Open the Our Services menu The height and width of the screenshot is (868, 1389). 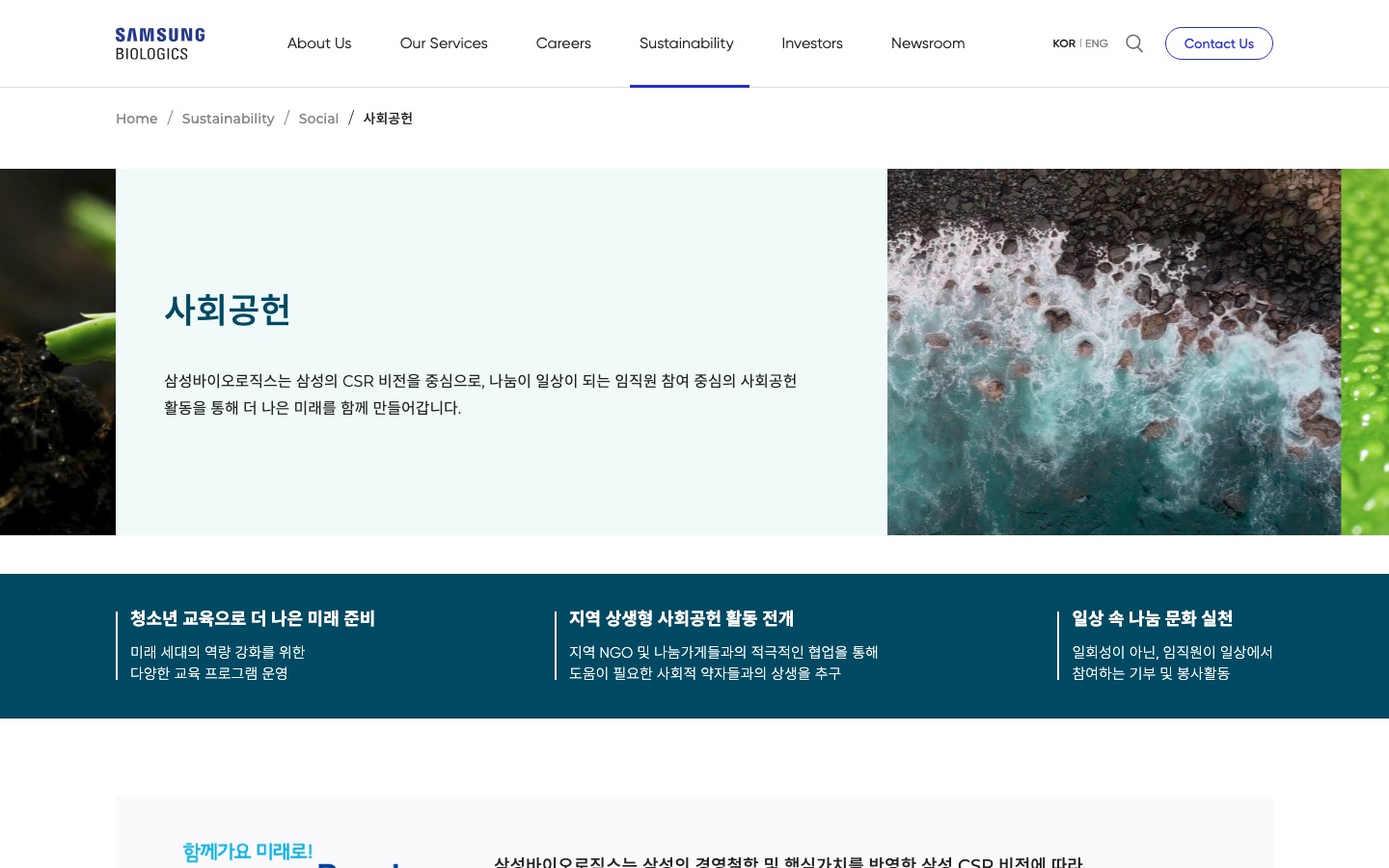click(x=444, y=43)
